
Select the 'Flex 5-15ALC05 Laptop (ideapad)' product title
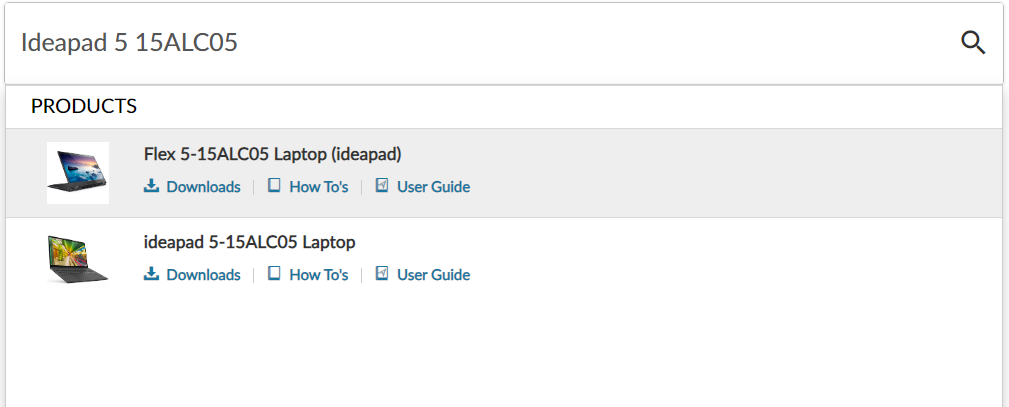click(x=272, y=154)
